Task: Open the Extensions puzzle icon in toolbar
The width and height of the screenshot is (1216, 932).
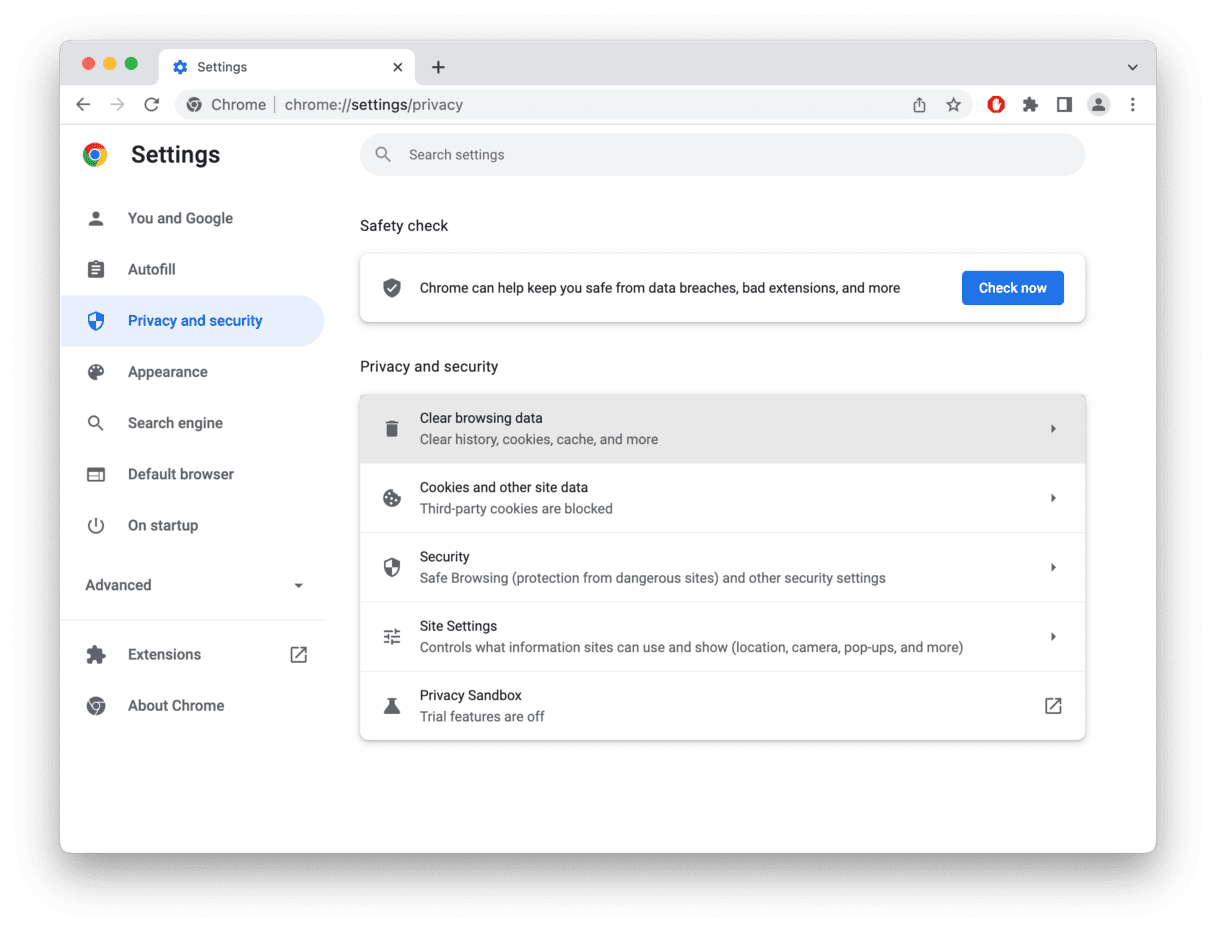Action: (1030, 105)
